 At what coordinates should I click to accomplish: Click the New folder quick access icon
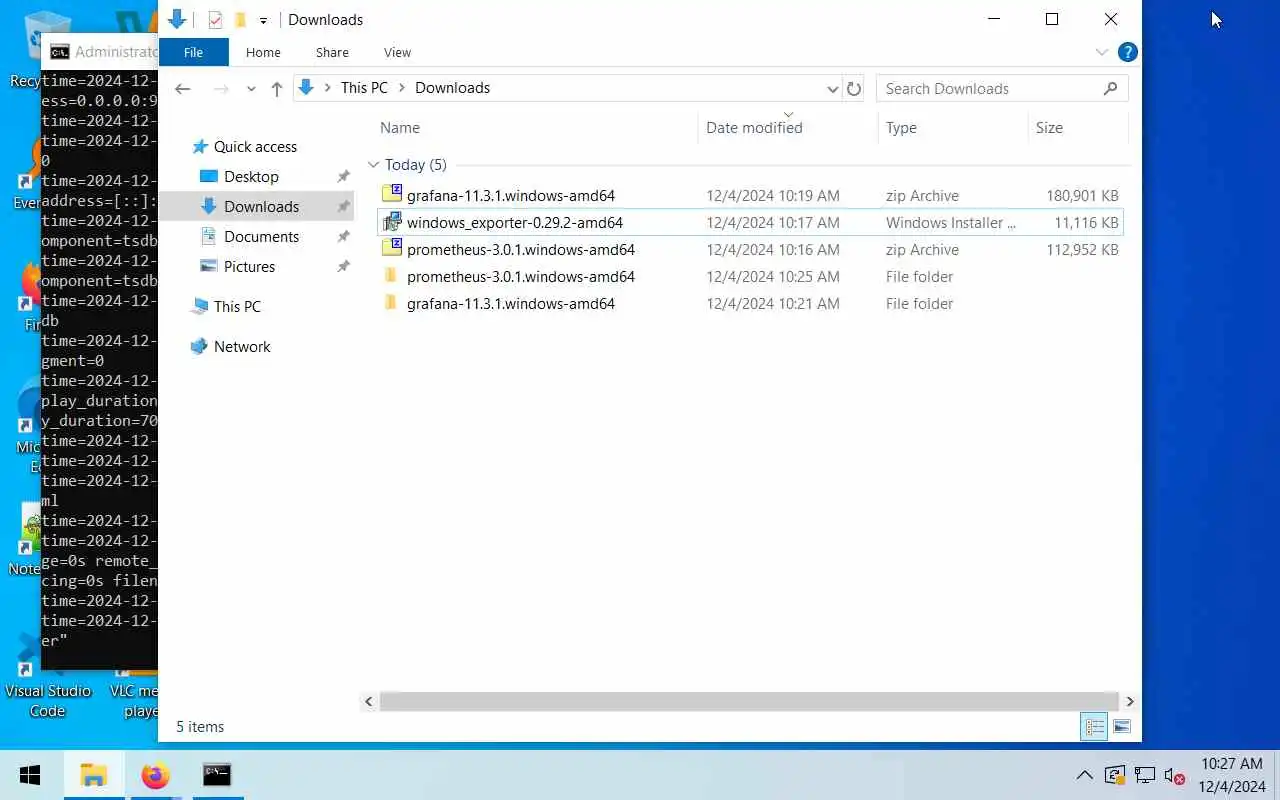pyautogui.click(x=240, y=19)
